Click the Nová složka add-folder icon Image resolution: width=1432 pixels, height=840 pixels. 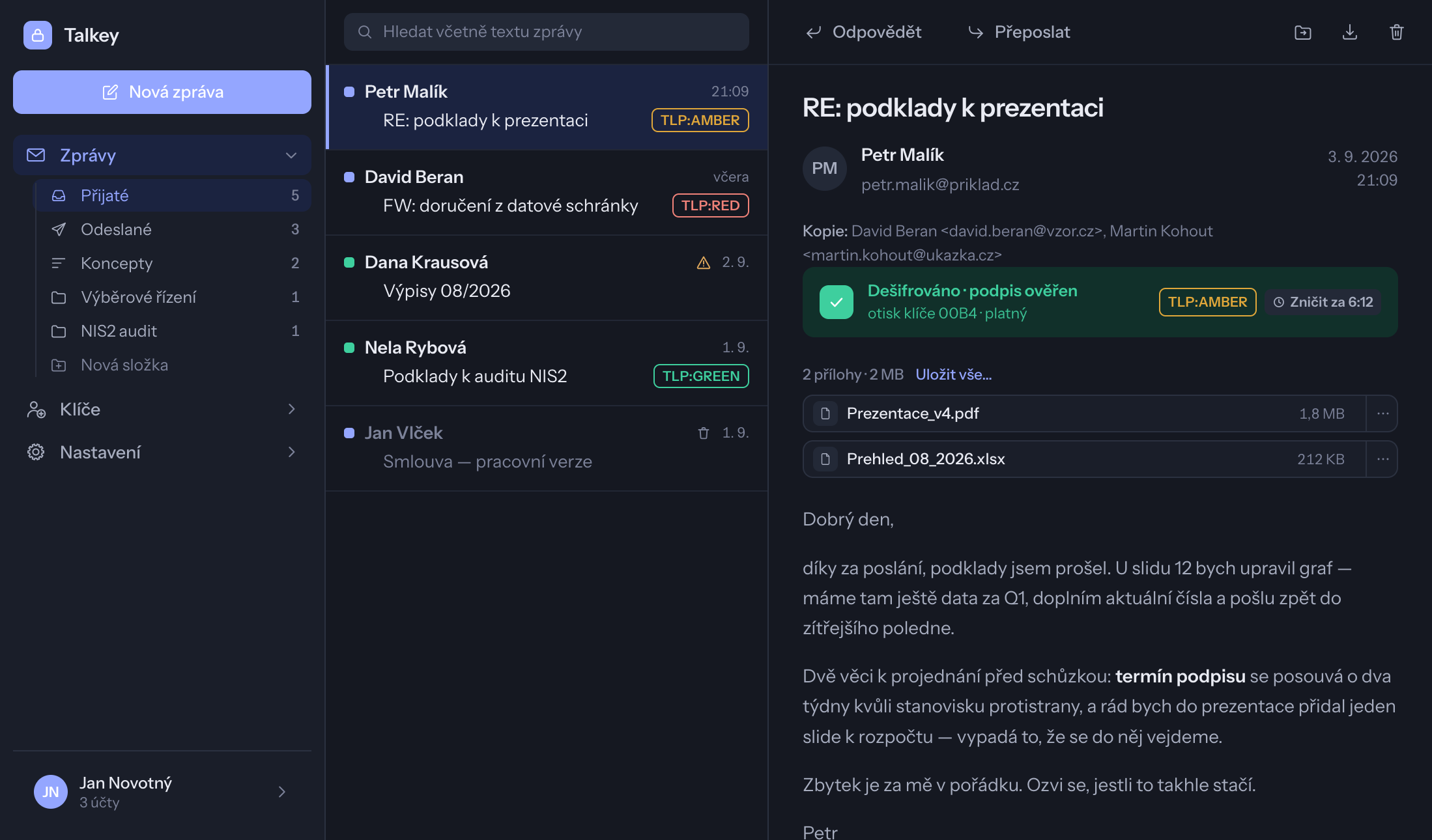(59, 365)
